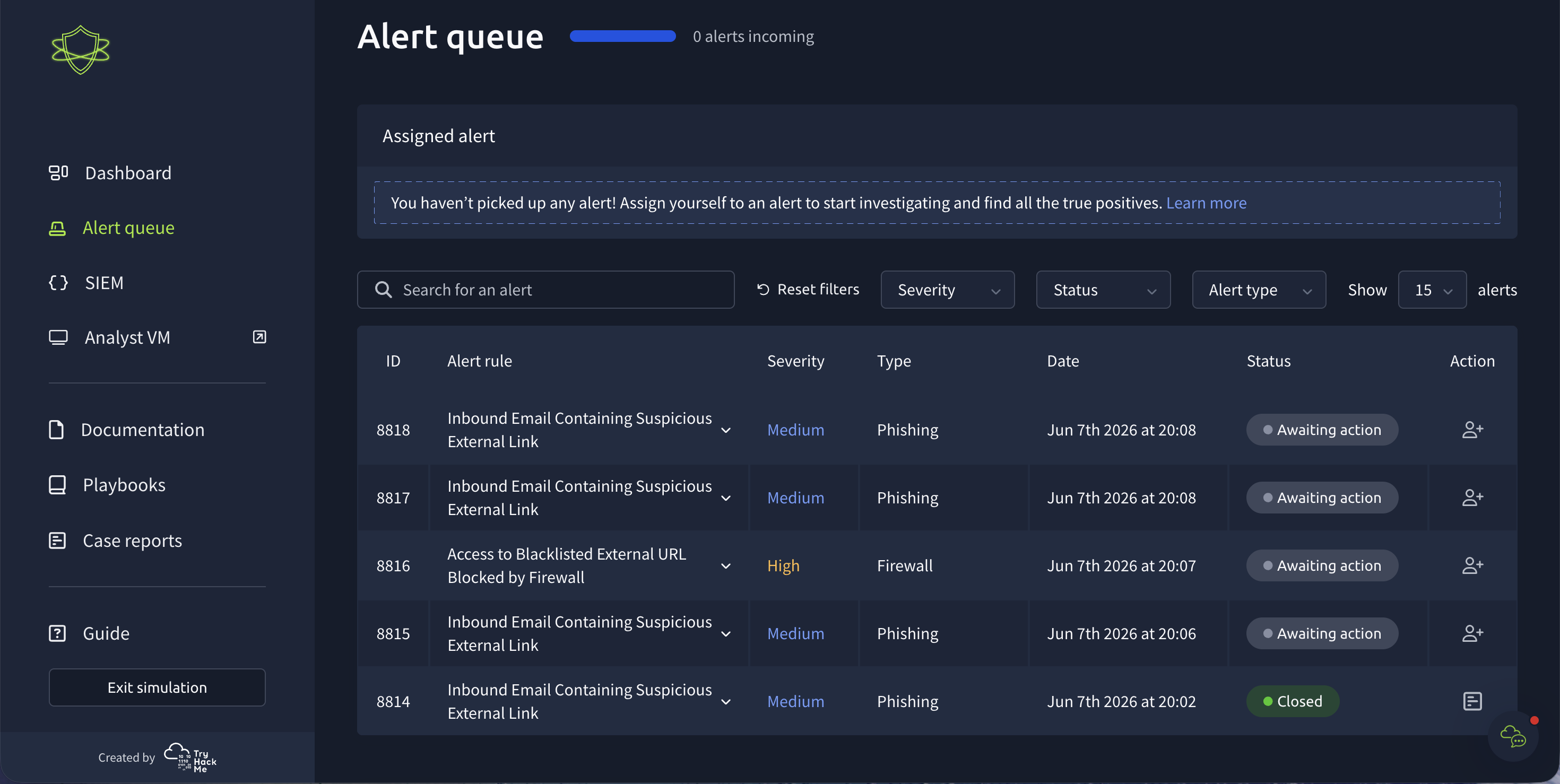Click alert ID 8816
Screen dimensions: 1560x784
(x=393, y=565)
